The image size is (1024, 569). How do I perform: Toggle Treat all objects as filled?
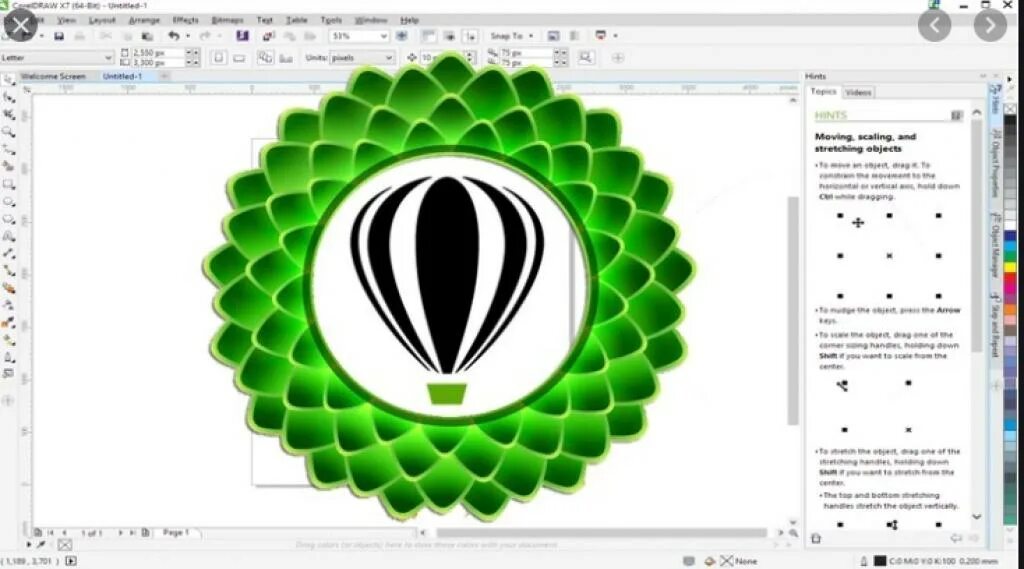pyautogui.click(x=585, y=57)
